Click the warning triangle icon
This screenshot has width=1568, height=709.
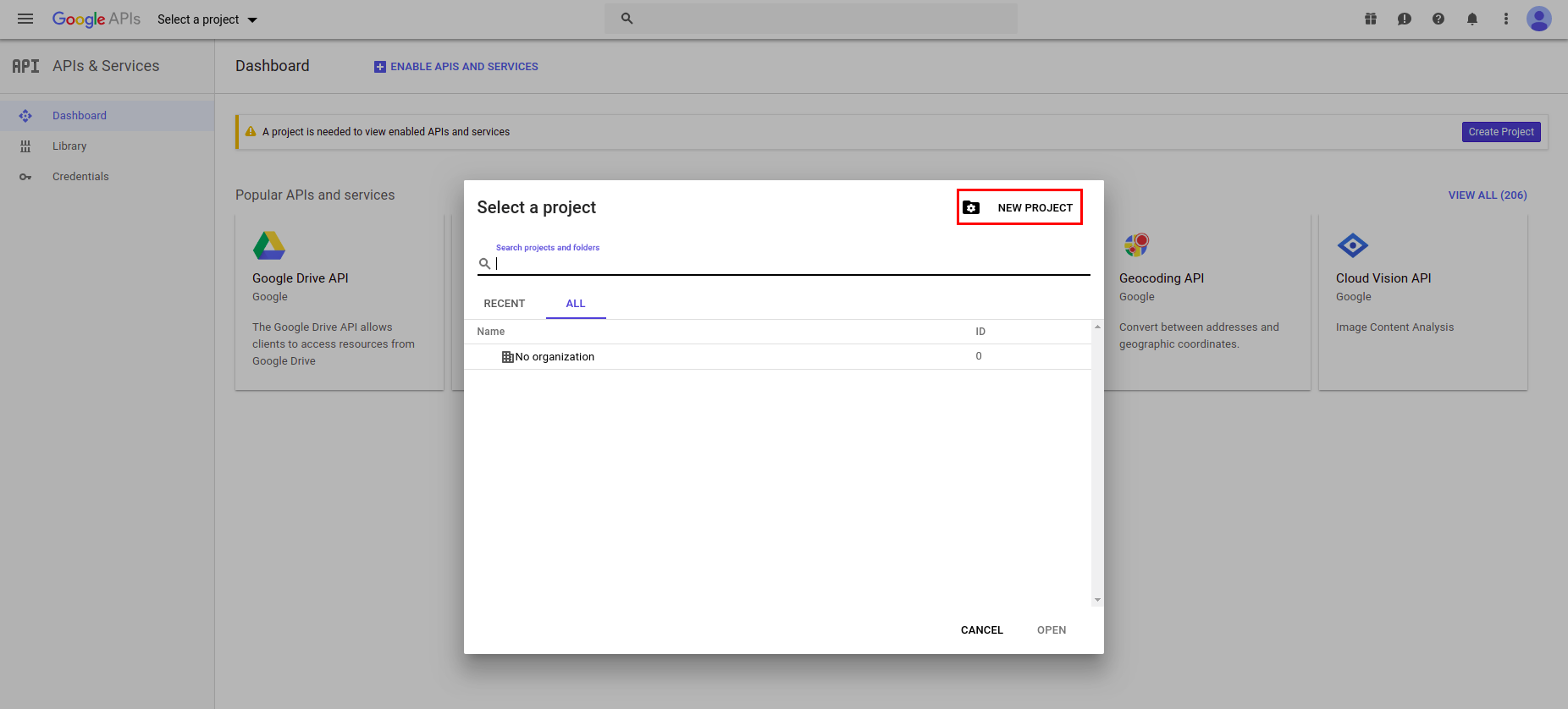coord(251,132)
